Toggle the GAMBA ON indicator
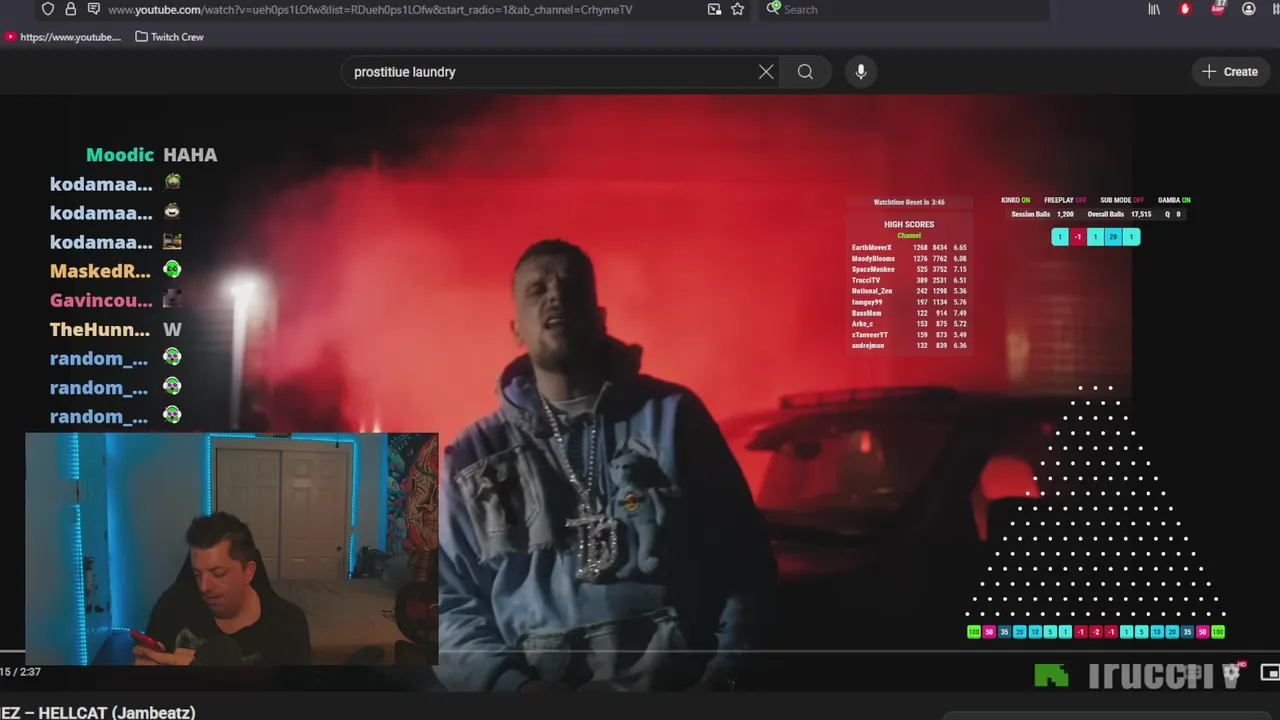 tap(1174, 200)
